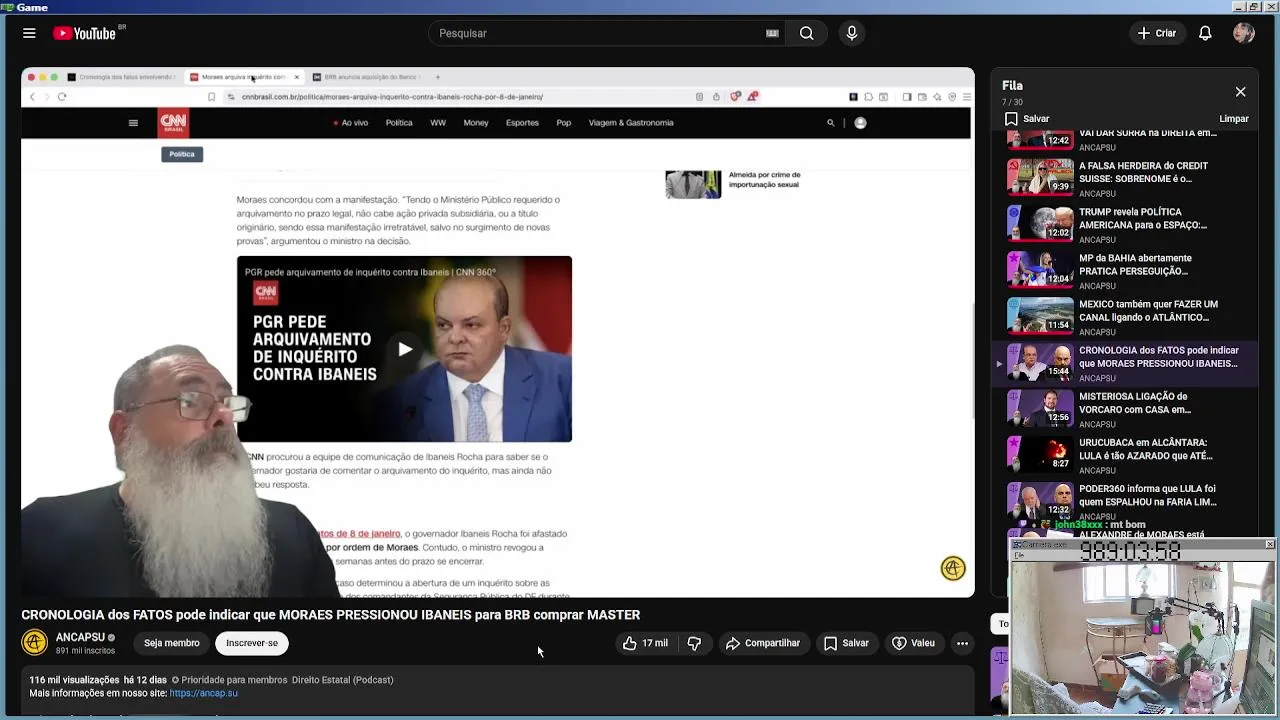Open the ANCAPSU channel avatar
Image resolution: width=1280 pixels, height=720 pixels.
[35, 643]
